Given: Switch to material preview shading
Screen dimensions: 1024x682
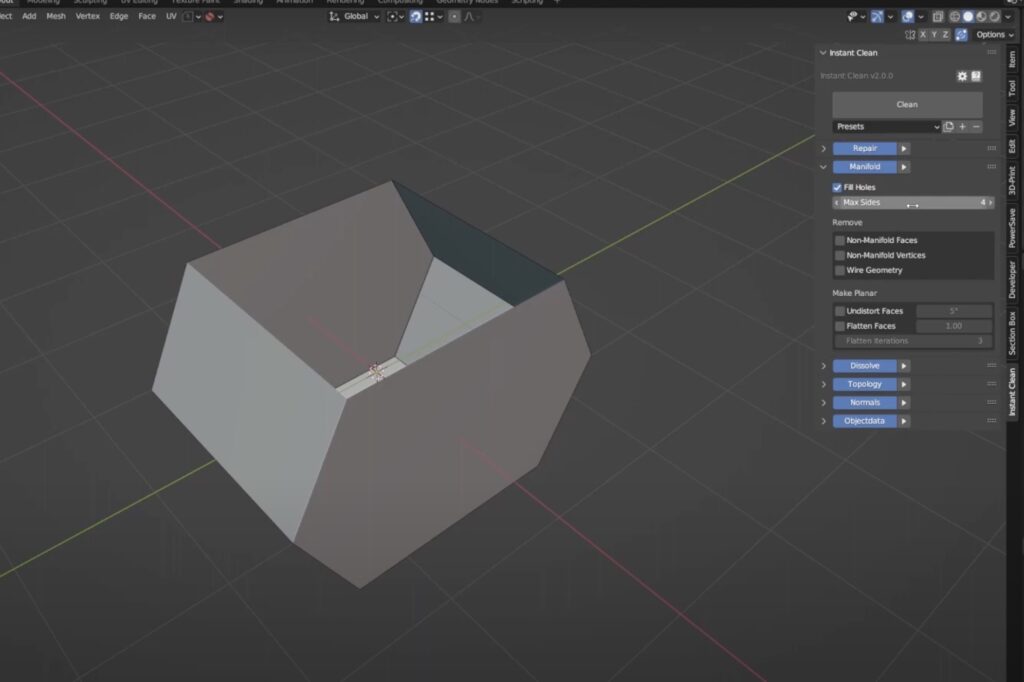Looking at the screenshot, I should (981, 16).
